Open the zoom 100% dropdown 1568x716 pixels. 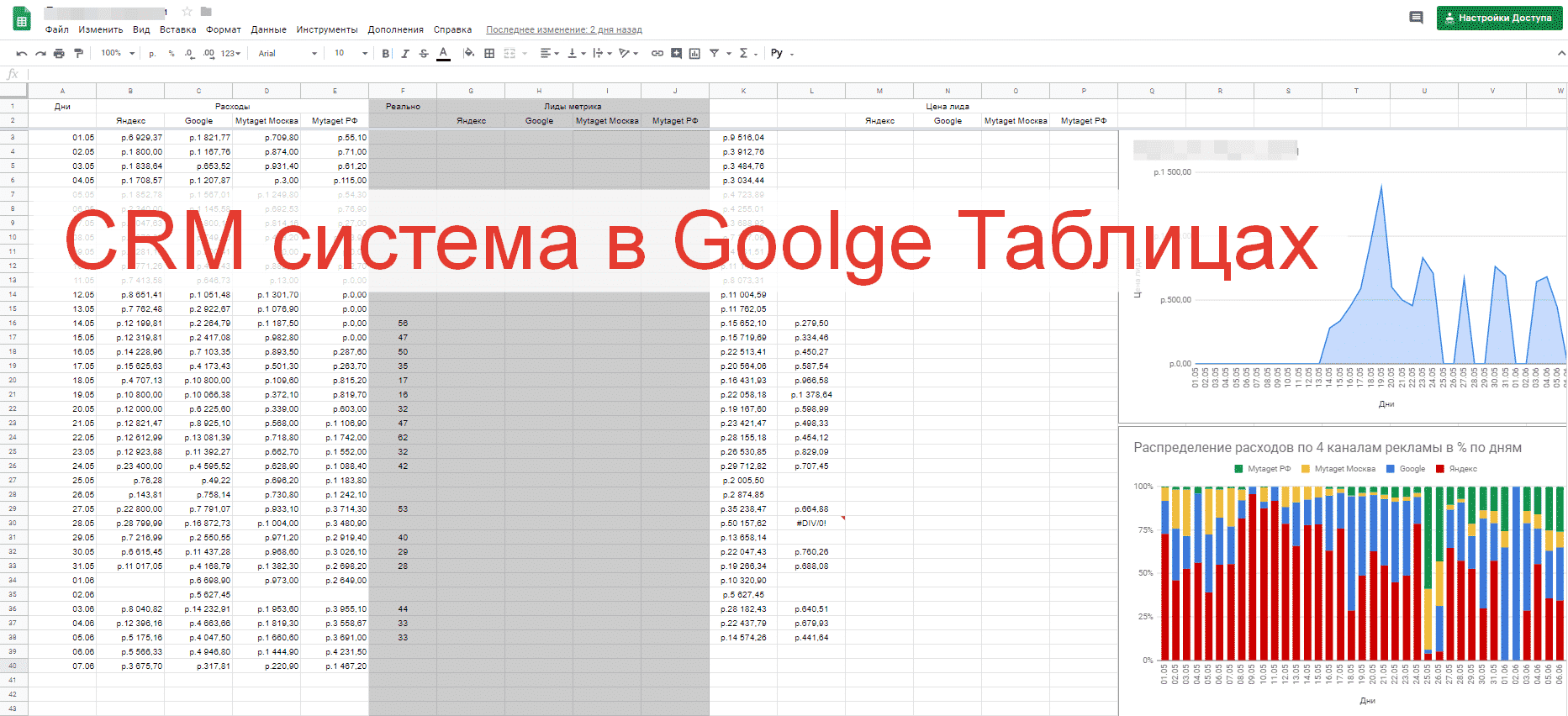(x=118, y=53)
